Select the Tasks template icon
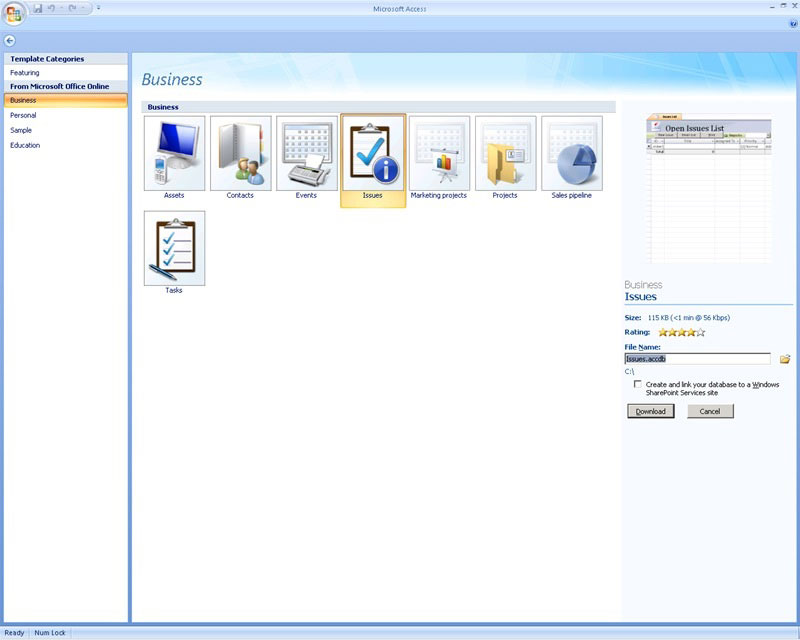800x640 pixels. tap(174, 248)
